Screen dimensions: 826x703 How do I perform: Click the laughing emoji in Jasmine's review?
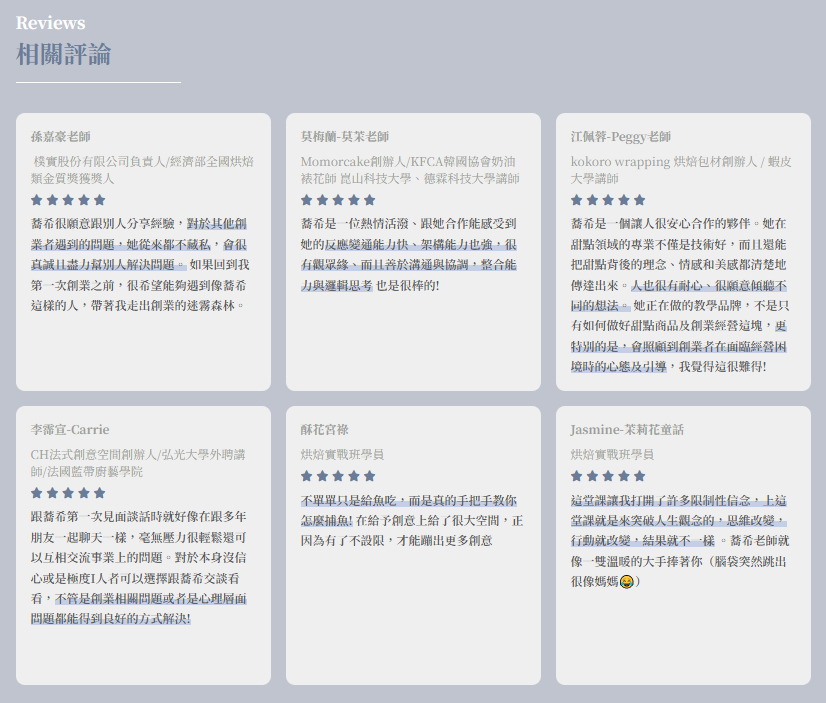click(627, 582)
